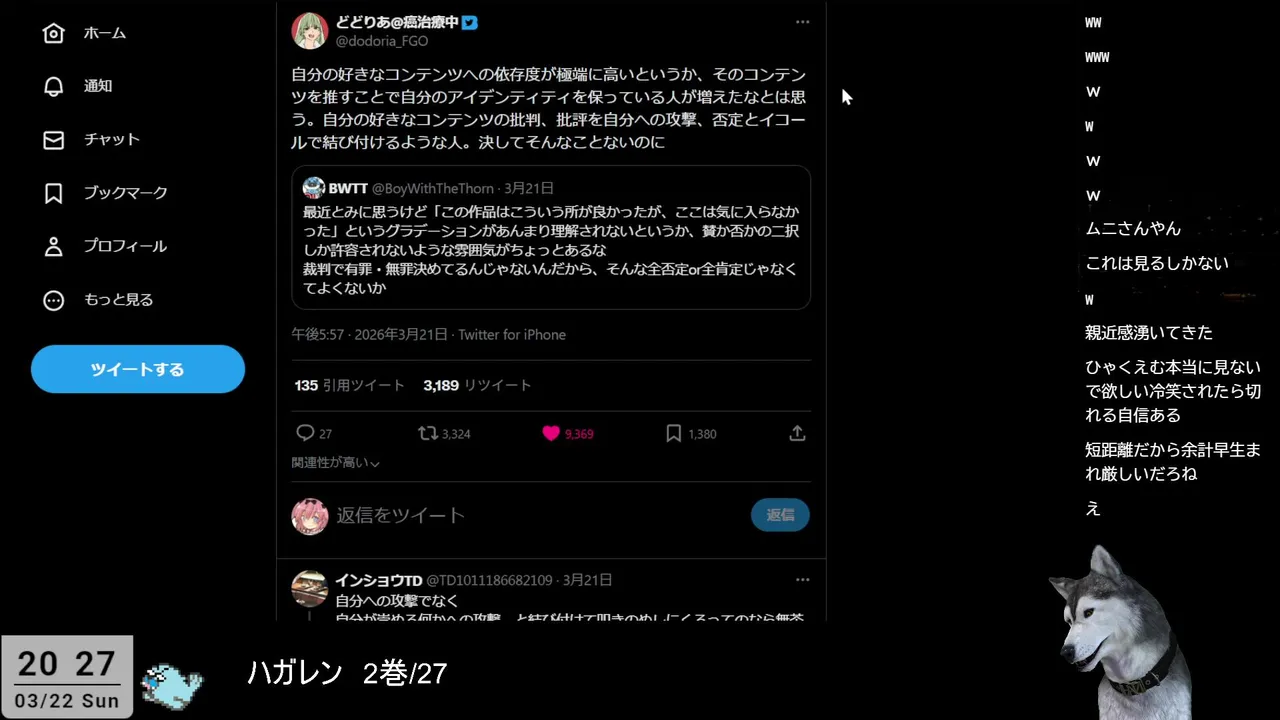View the 135 引用ツイート link
The image size is (1280, 720).
(x=349, y=385)
